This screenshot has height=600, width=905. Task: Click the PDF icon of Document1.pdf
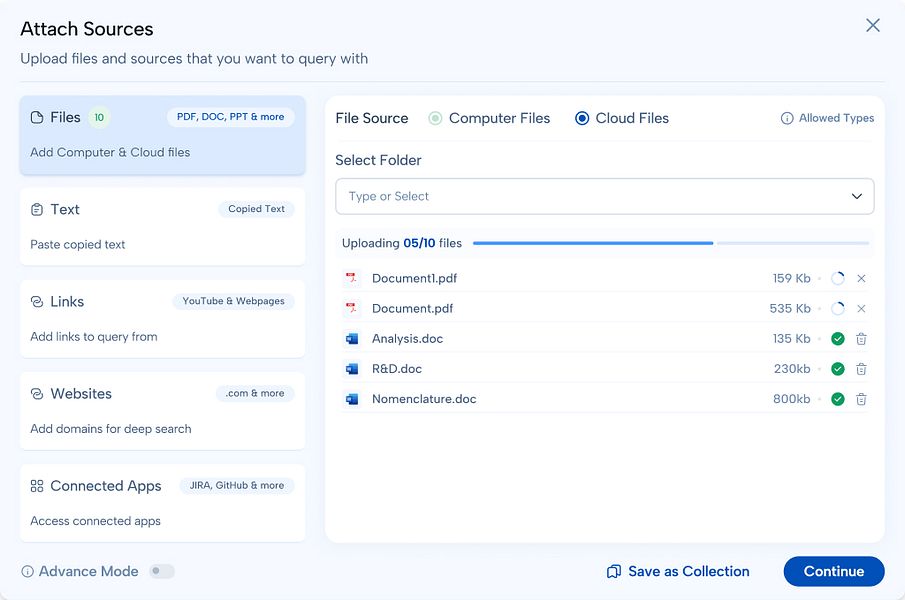[351, 278]
